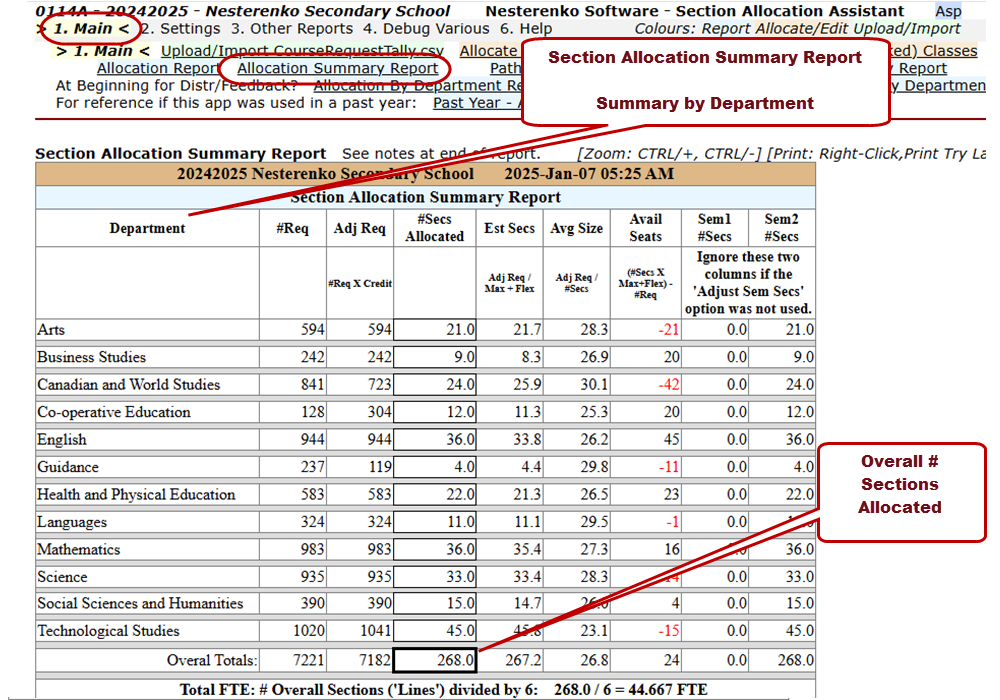Select the Arts #Secs Allocated field
The height and width of the screenshot is (700, 1000).
coord(435,330)
